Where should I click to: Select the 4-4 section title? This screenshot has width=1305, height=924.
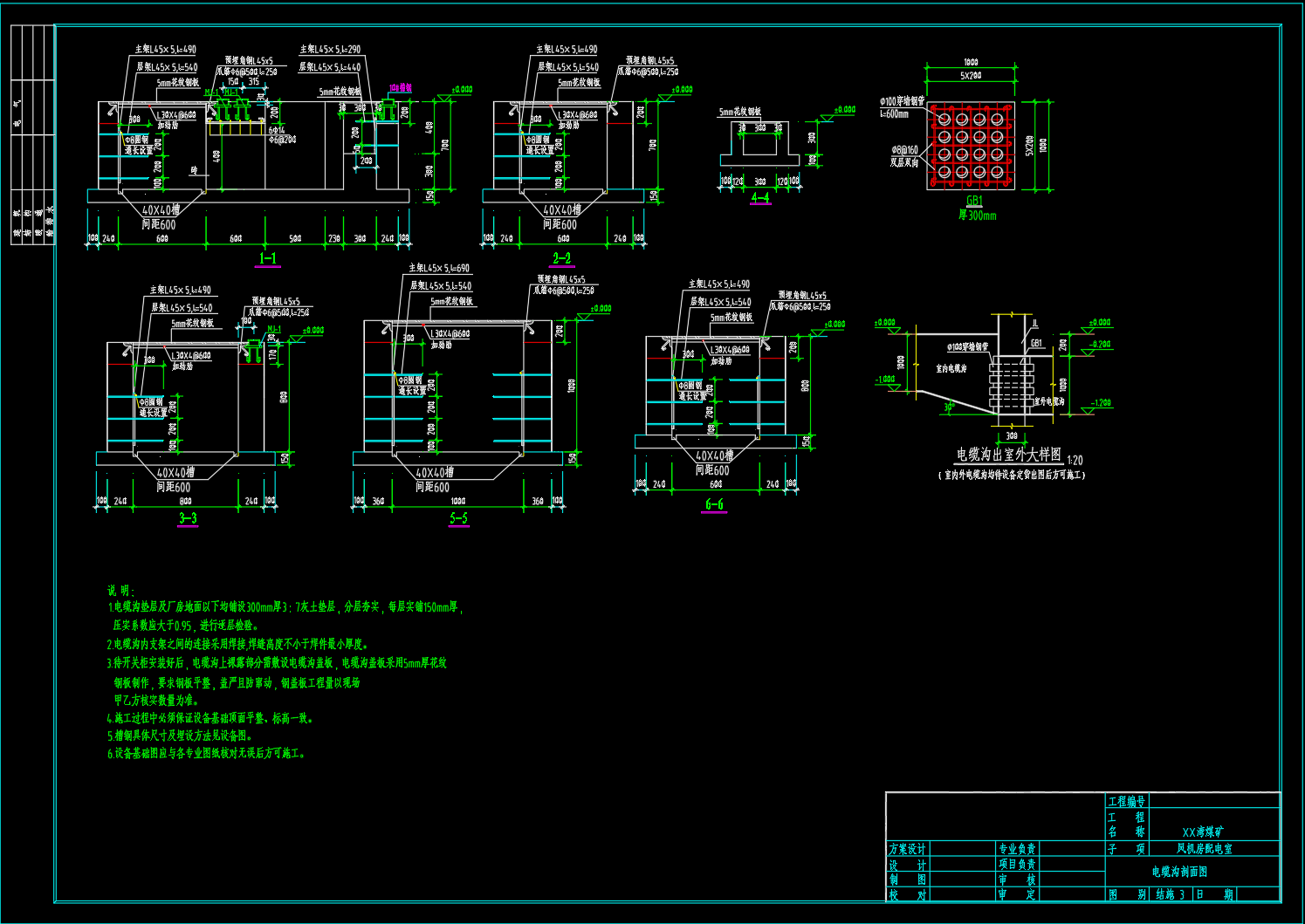(x=760, y=198)
